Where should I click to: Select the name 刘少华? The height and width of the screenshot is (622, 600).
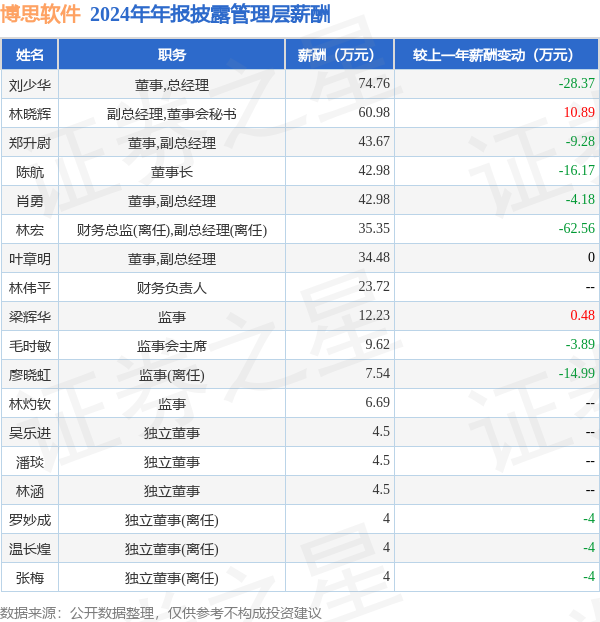coord(30,85)
